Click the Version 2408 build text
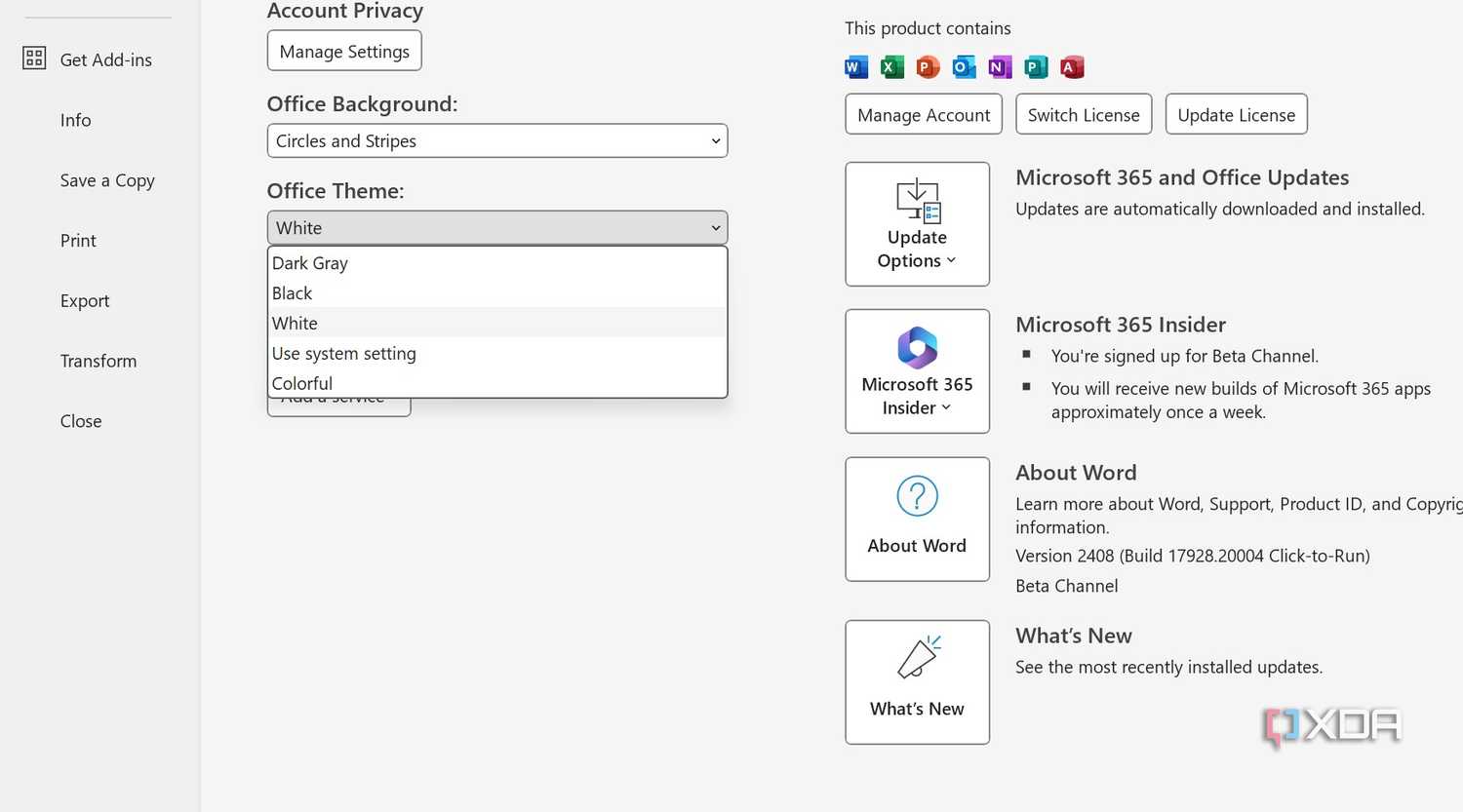The image size is (1463, 812). [1193, 556]
